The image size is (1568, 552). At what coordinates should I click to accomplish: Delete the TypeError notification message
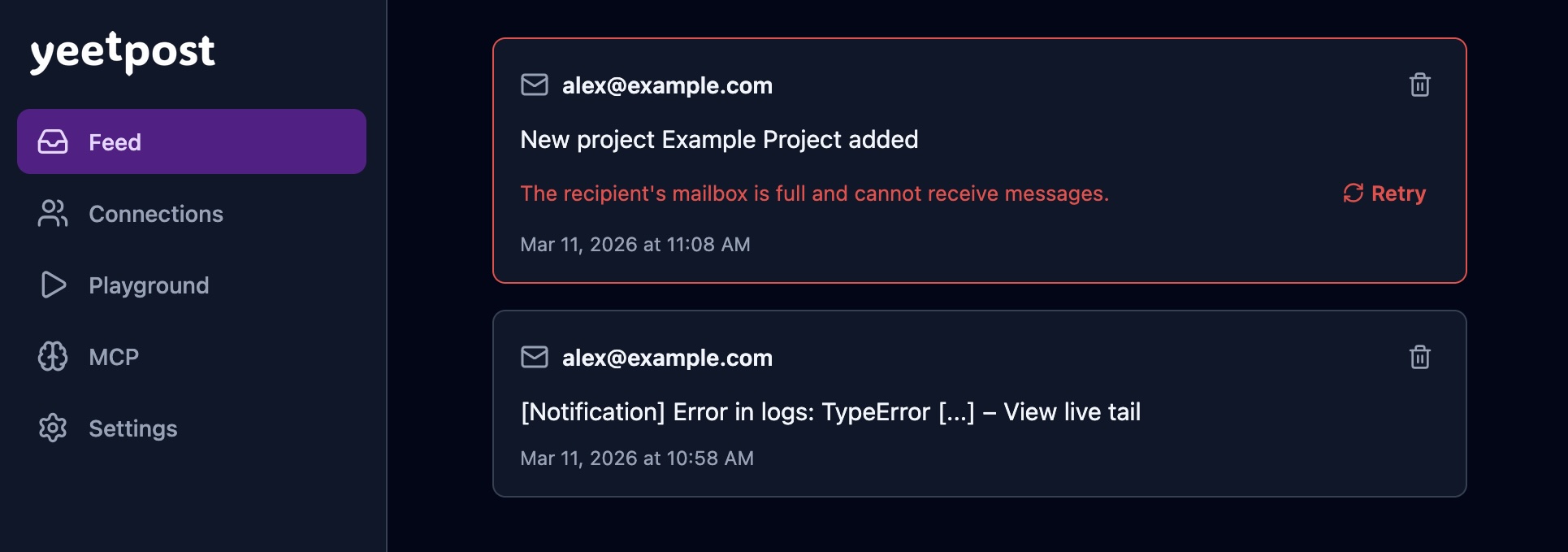point(1419,357)
